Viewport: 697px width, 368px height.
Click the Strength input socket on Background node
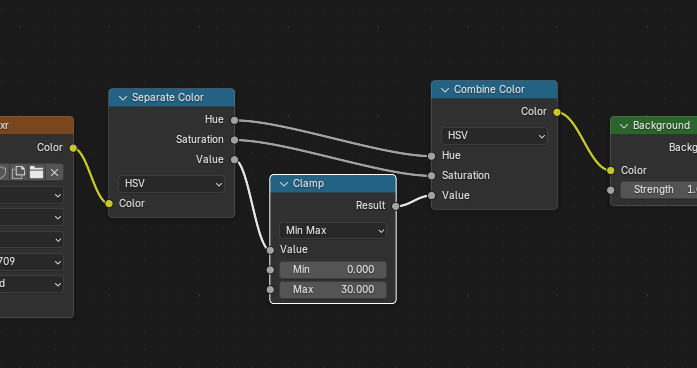611,190
